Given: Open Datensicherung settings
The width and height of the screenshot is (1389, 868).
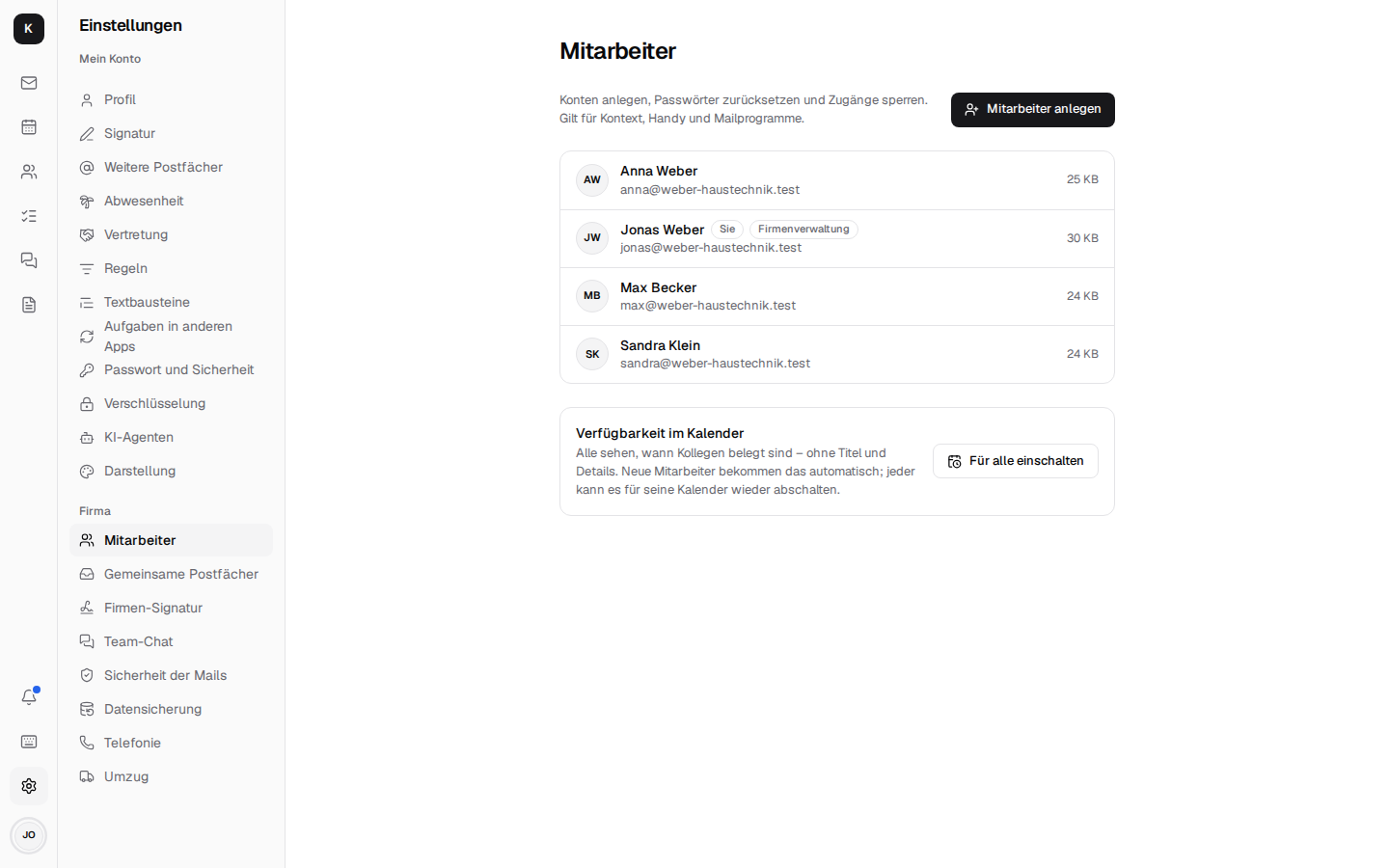Looking at the screenshot, I should 171,709.
